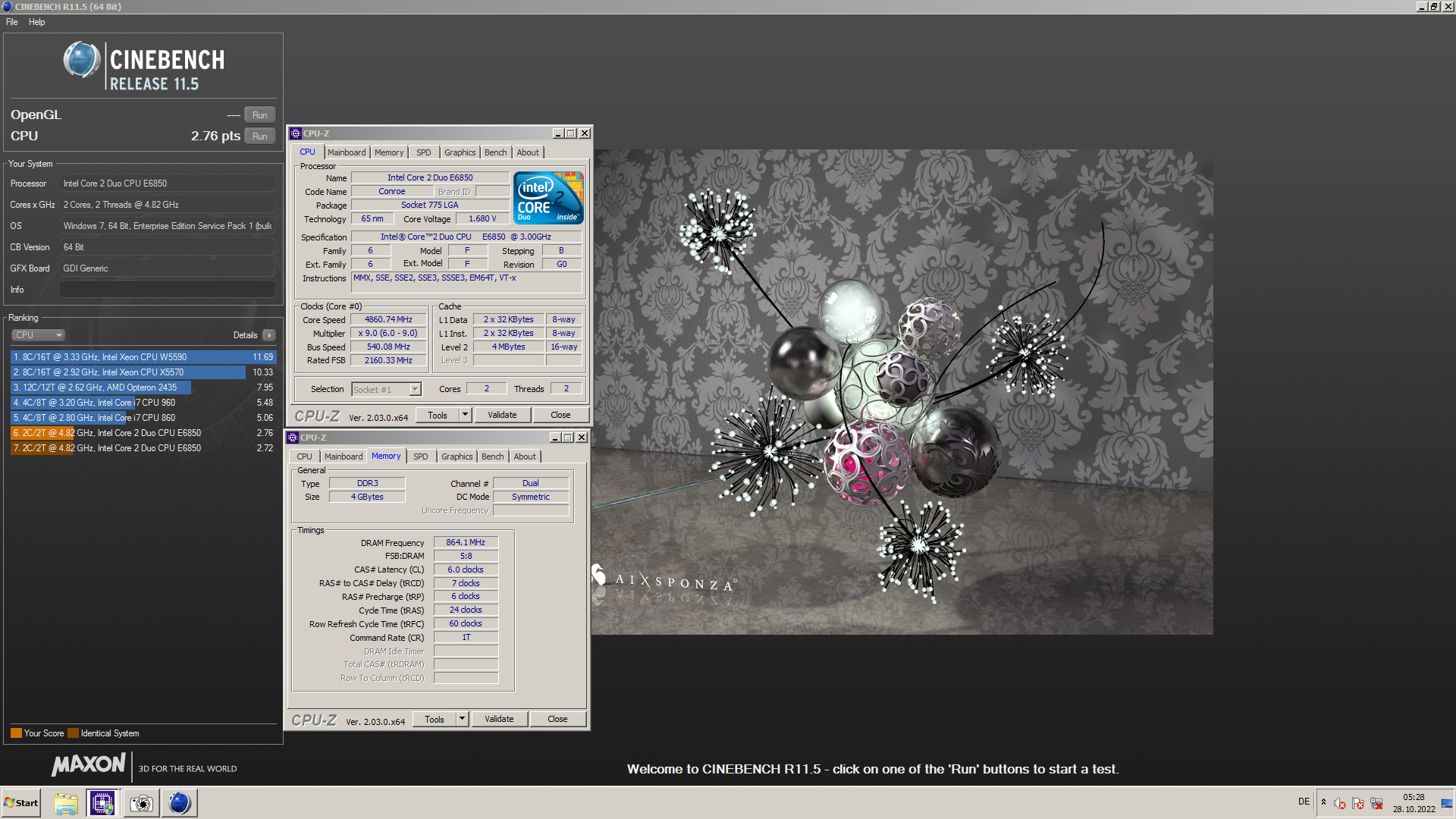
Task: Open CPU-Z from the taskbar
Action: (102, 803)
